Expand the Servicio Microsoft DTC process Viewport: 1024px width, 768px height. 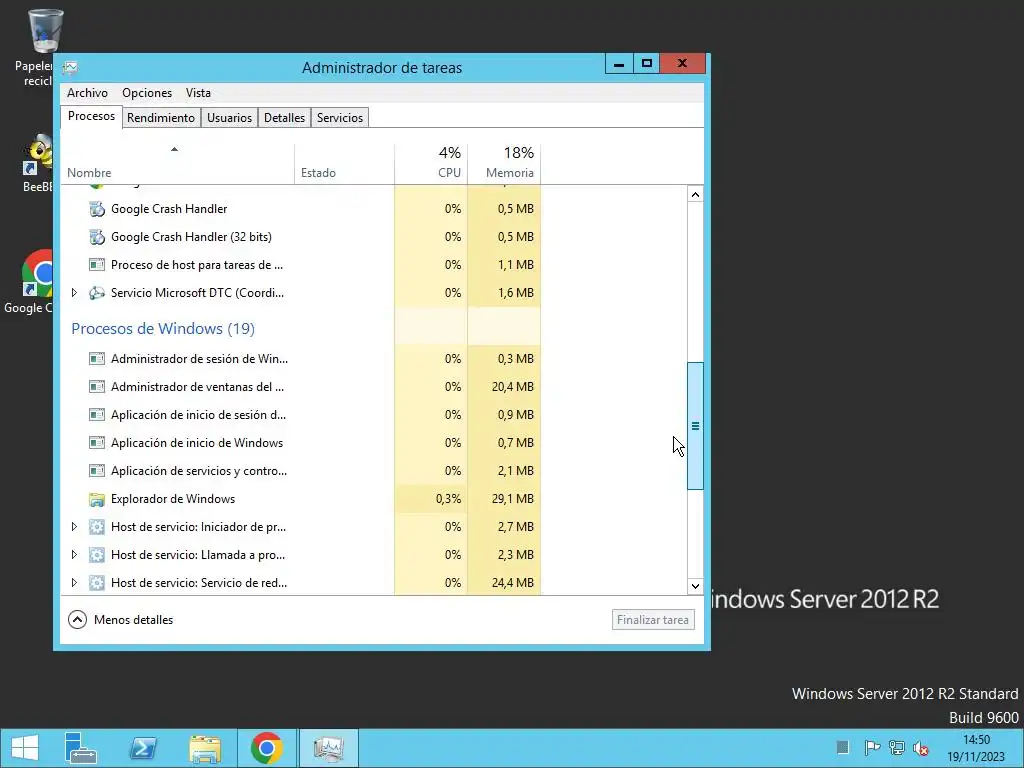click(74, 293)
